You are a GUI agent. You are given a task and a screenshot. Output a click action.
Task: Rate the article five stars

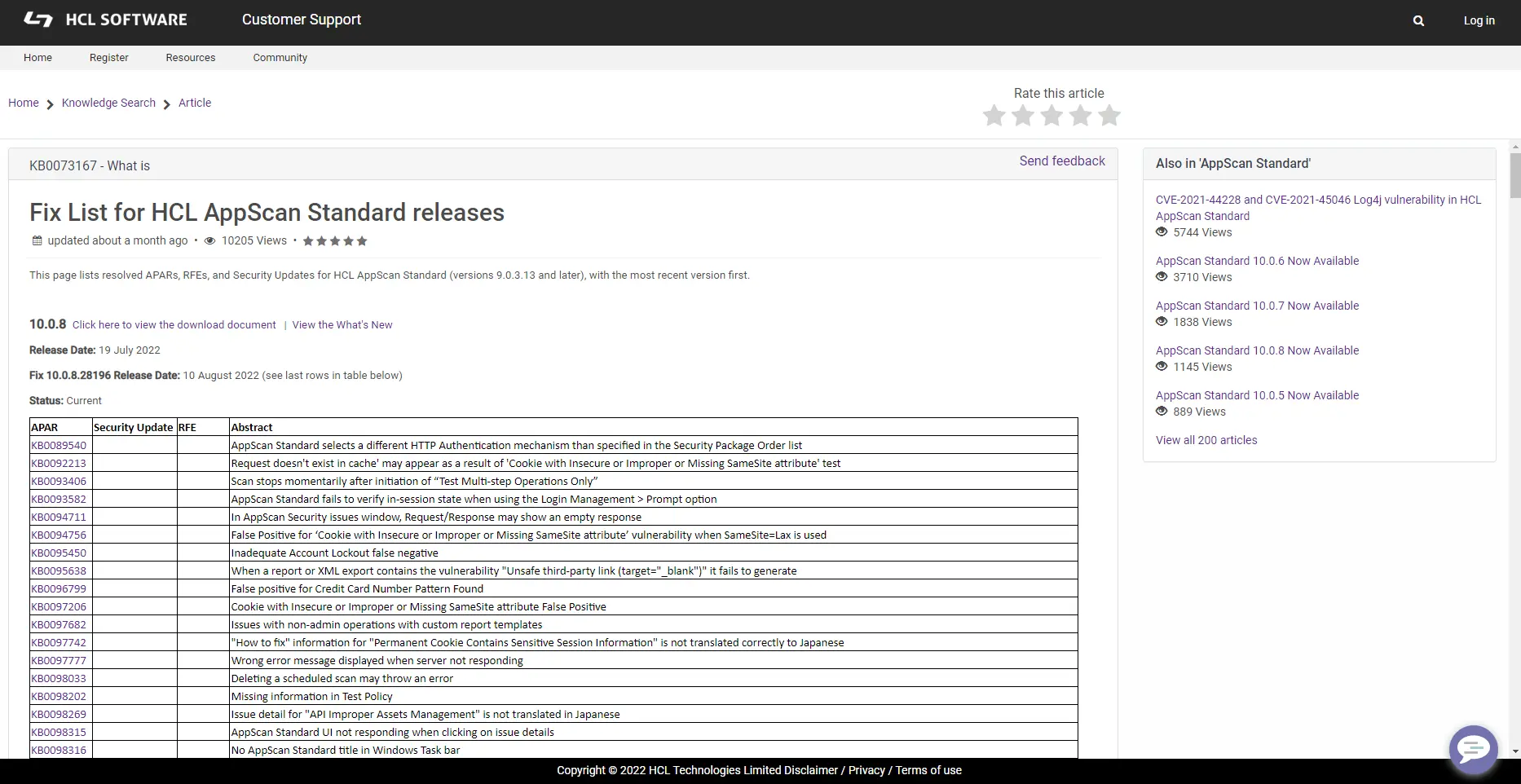1109,116
